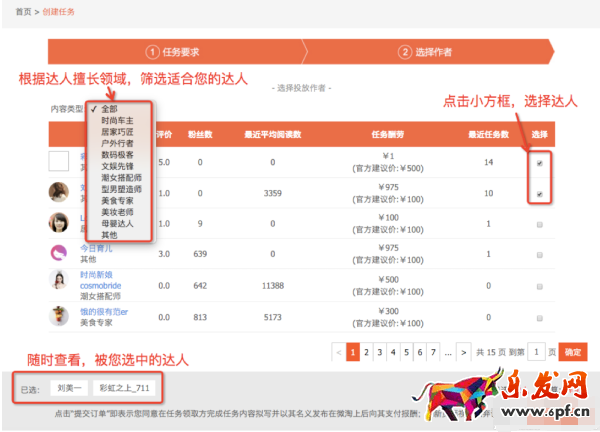Click step 1 任务要求 circle icon
Screen dimensions: 600x432
(x=154, y=52)
